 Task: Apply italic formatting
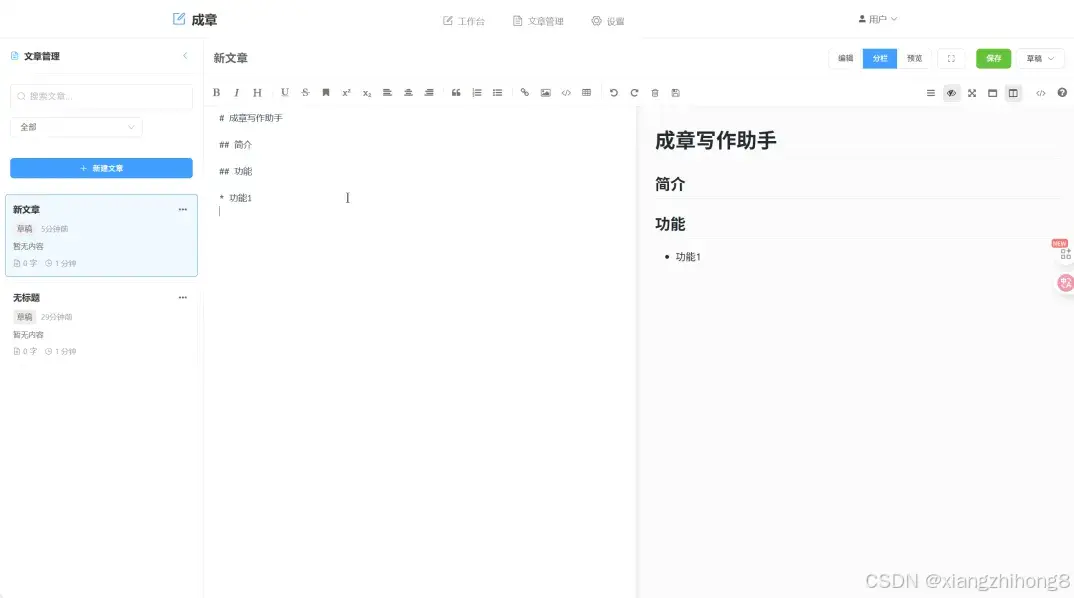point(236,92)
